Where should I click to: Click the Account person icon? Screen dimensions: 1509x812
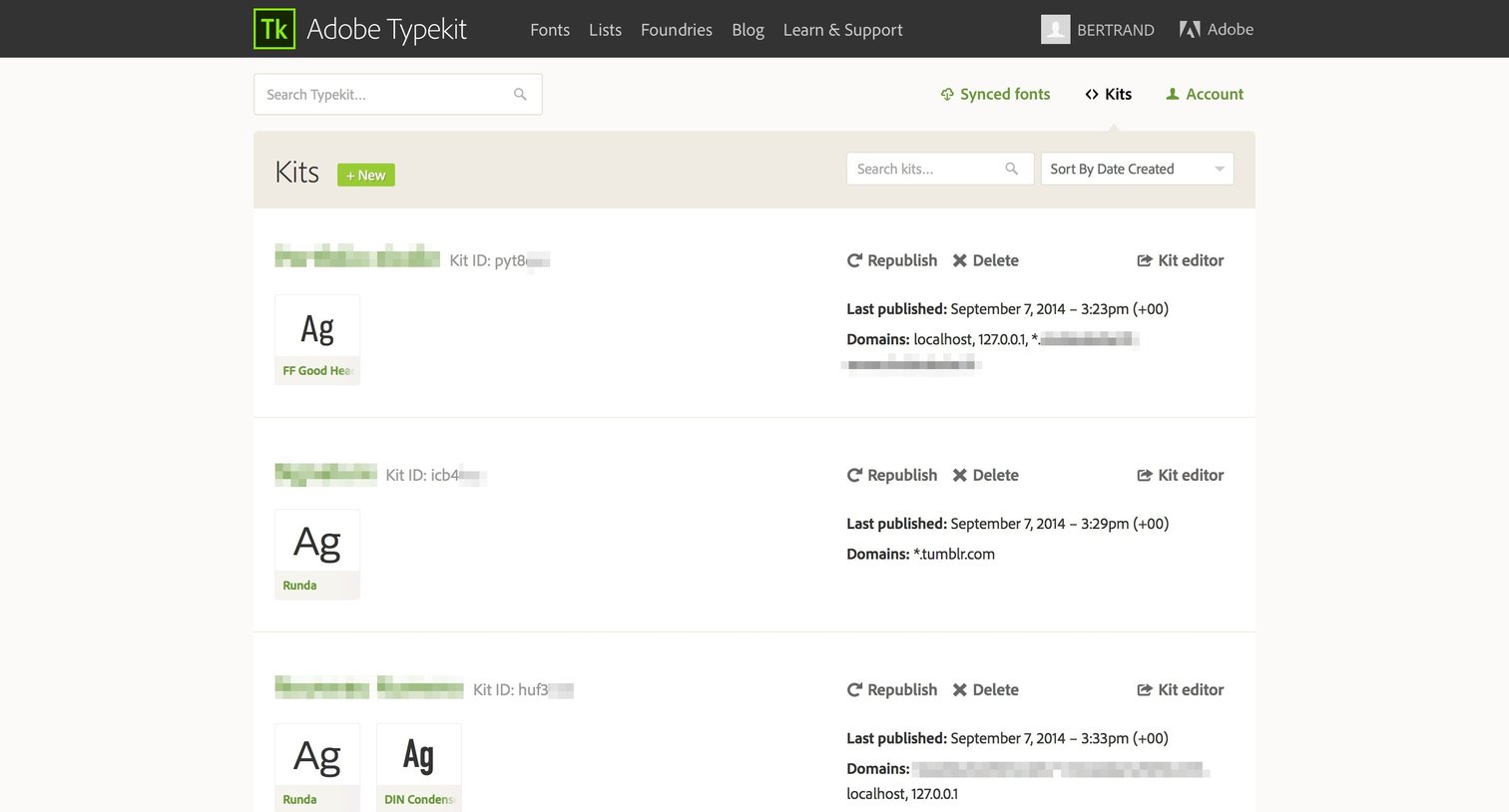point(1173,94)
